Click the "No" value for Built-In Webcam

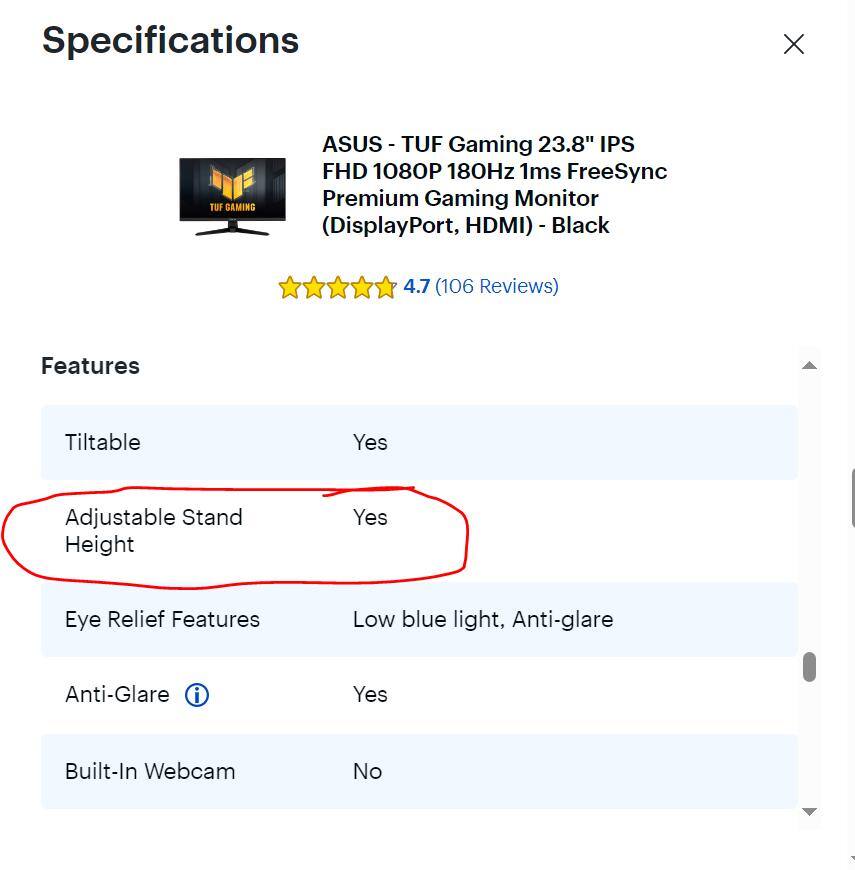[x=367, y=772]
